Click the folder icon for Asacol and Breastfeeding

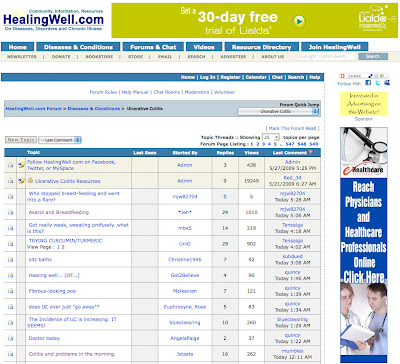pos(11,212)
